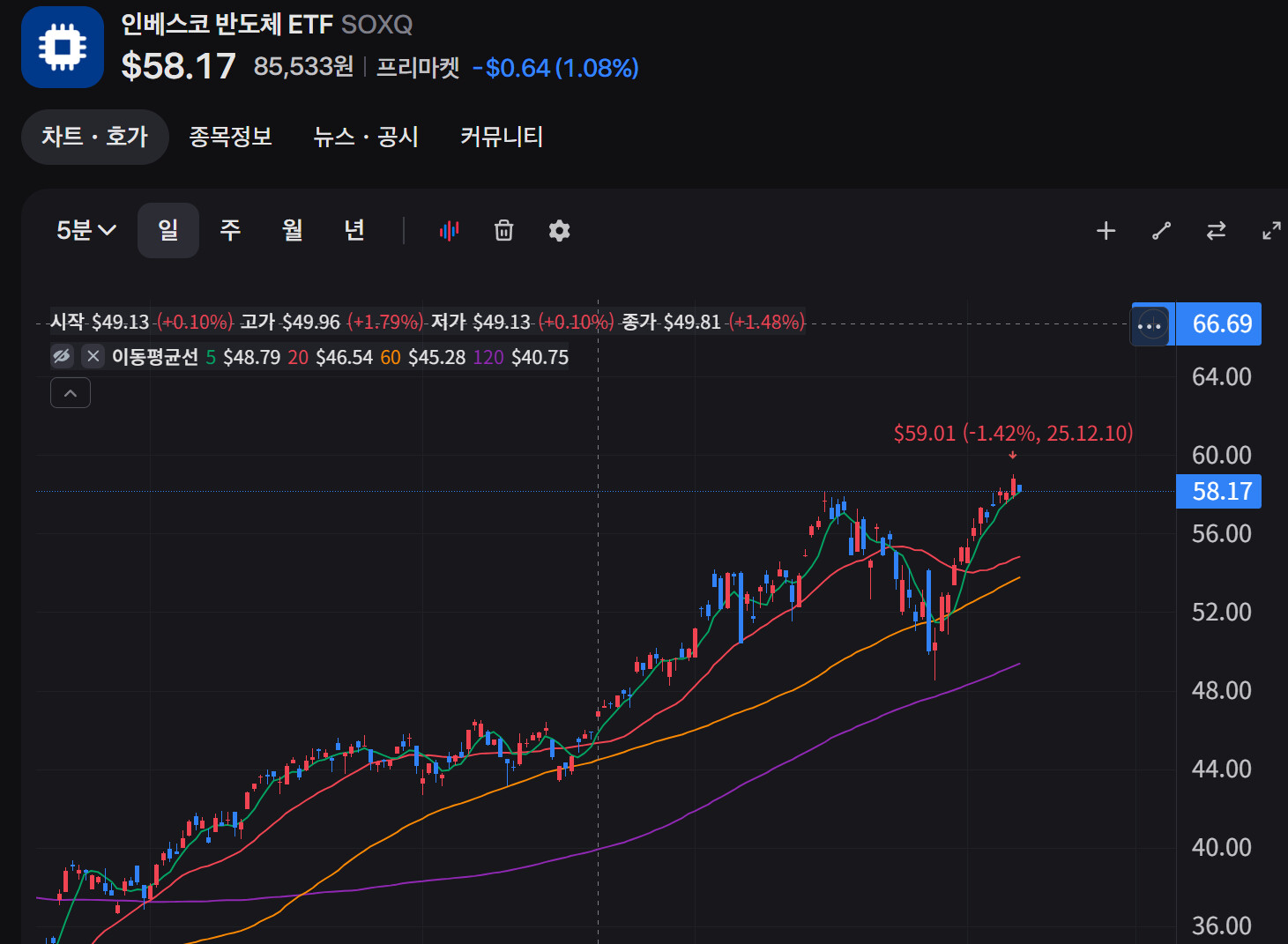The image size is (1288, 944).
Task: Click the 인베스코 반도체 ETF title
Action: coord(227,25)
